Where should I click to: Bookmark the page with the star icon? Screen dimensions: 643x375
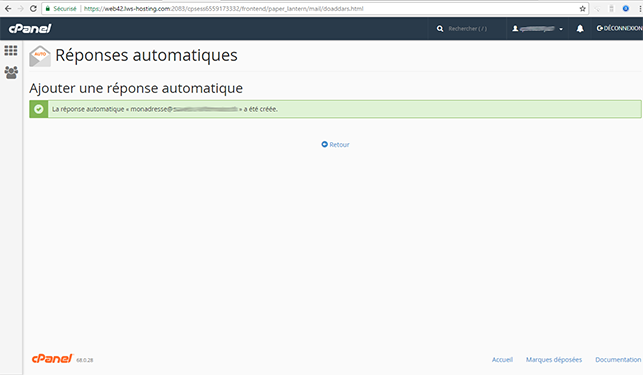point(582,9)
